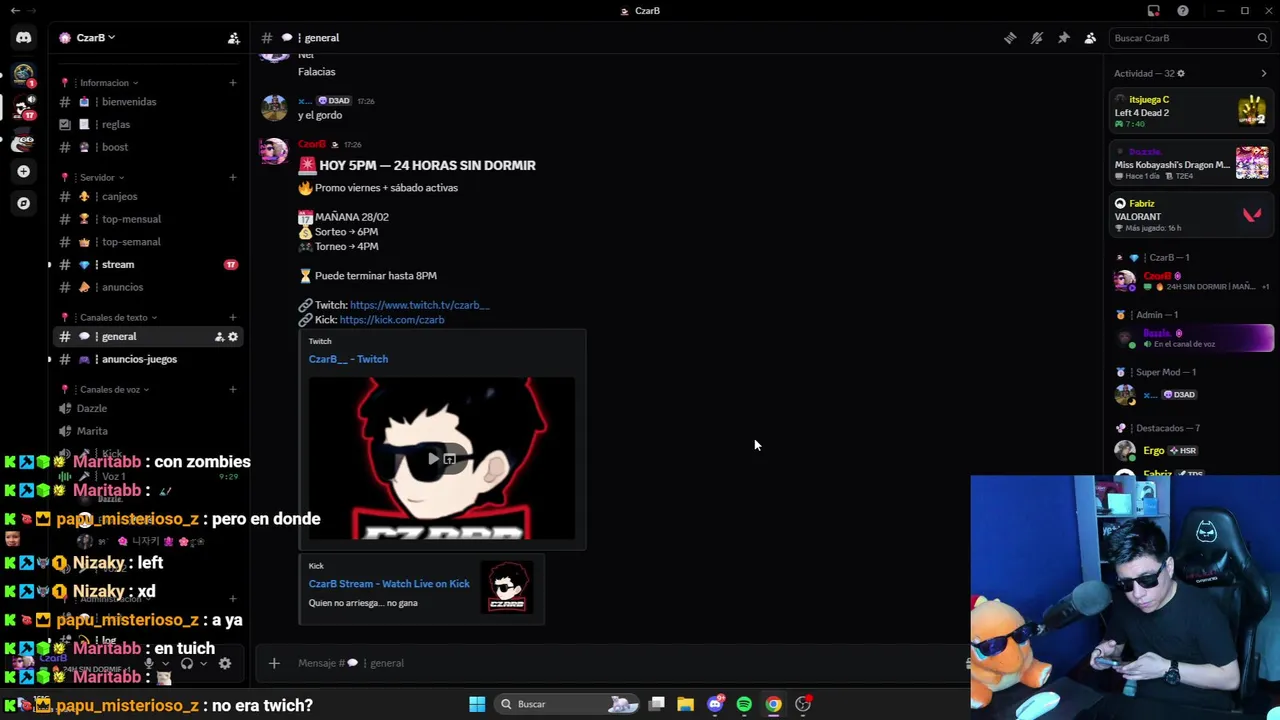This screenshot has height=720, width=1280.
Task: Collapse the Servidor category
Action: click(x=101, y=177)
